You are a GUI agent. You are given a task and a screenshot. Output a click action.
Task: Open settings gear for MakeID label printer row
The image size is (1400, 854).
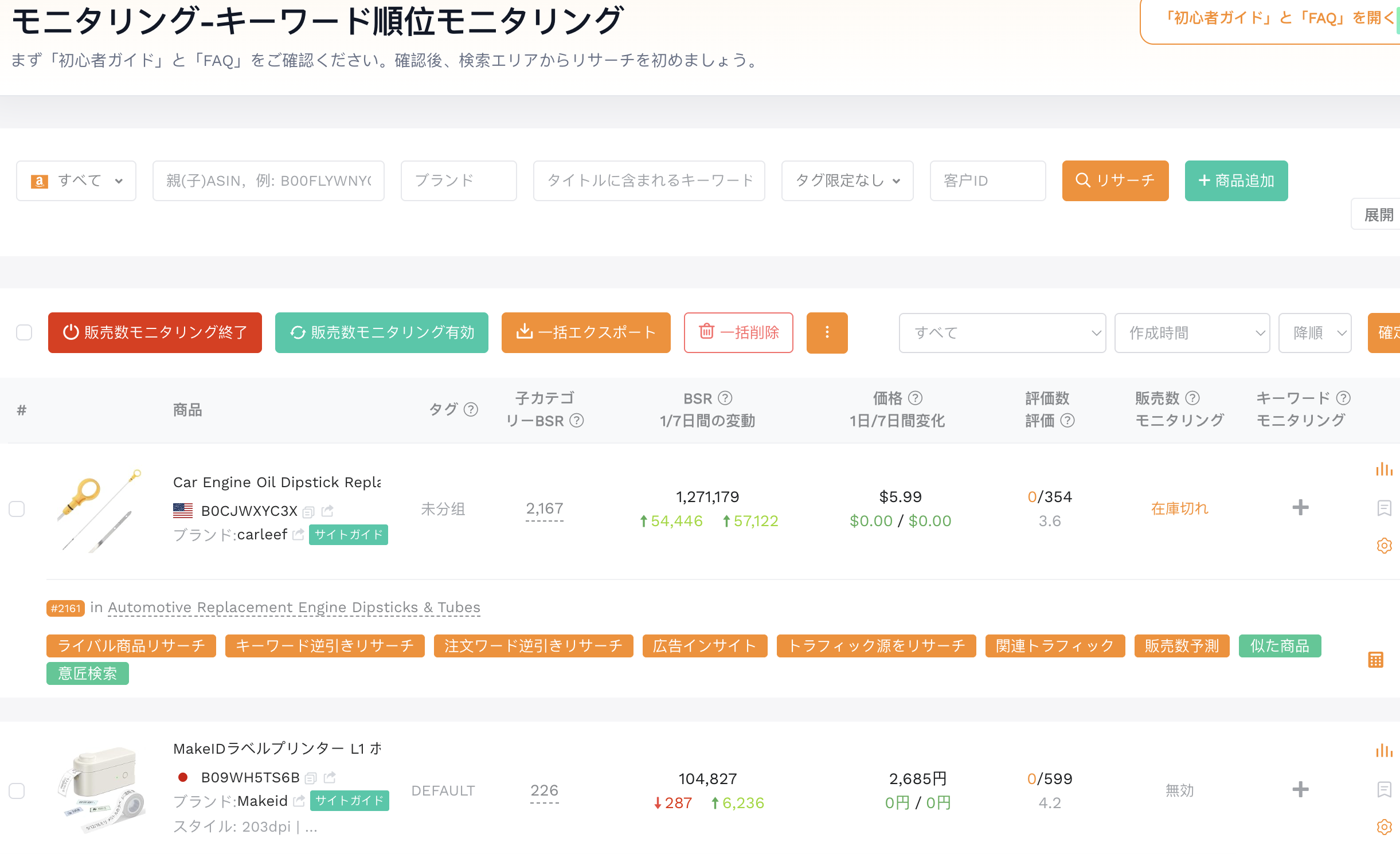(x=1384, y=827)
